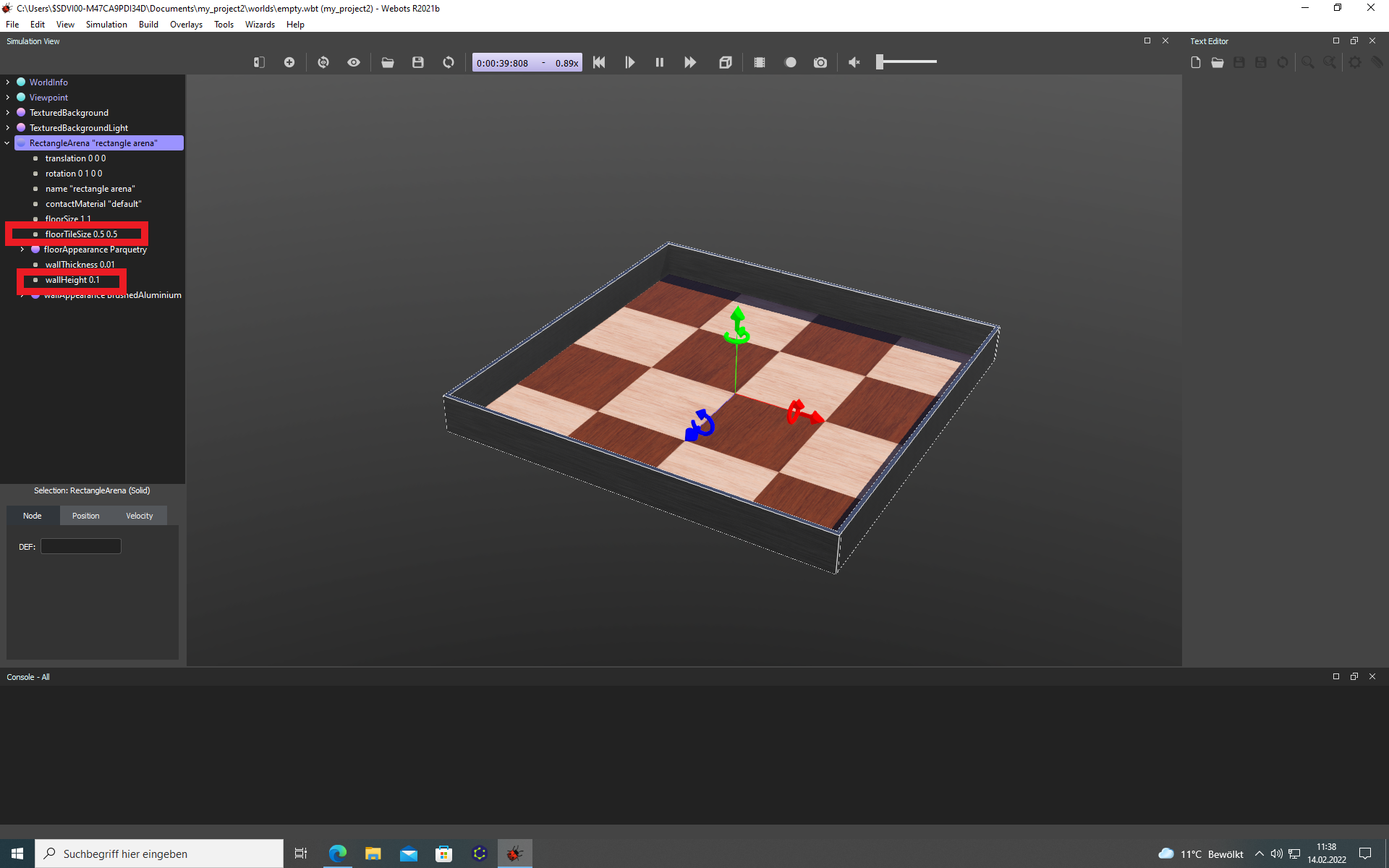
Task: Hide the scene tree panel icon
Action: pos(259,62)
